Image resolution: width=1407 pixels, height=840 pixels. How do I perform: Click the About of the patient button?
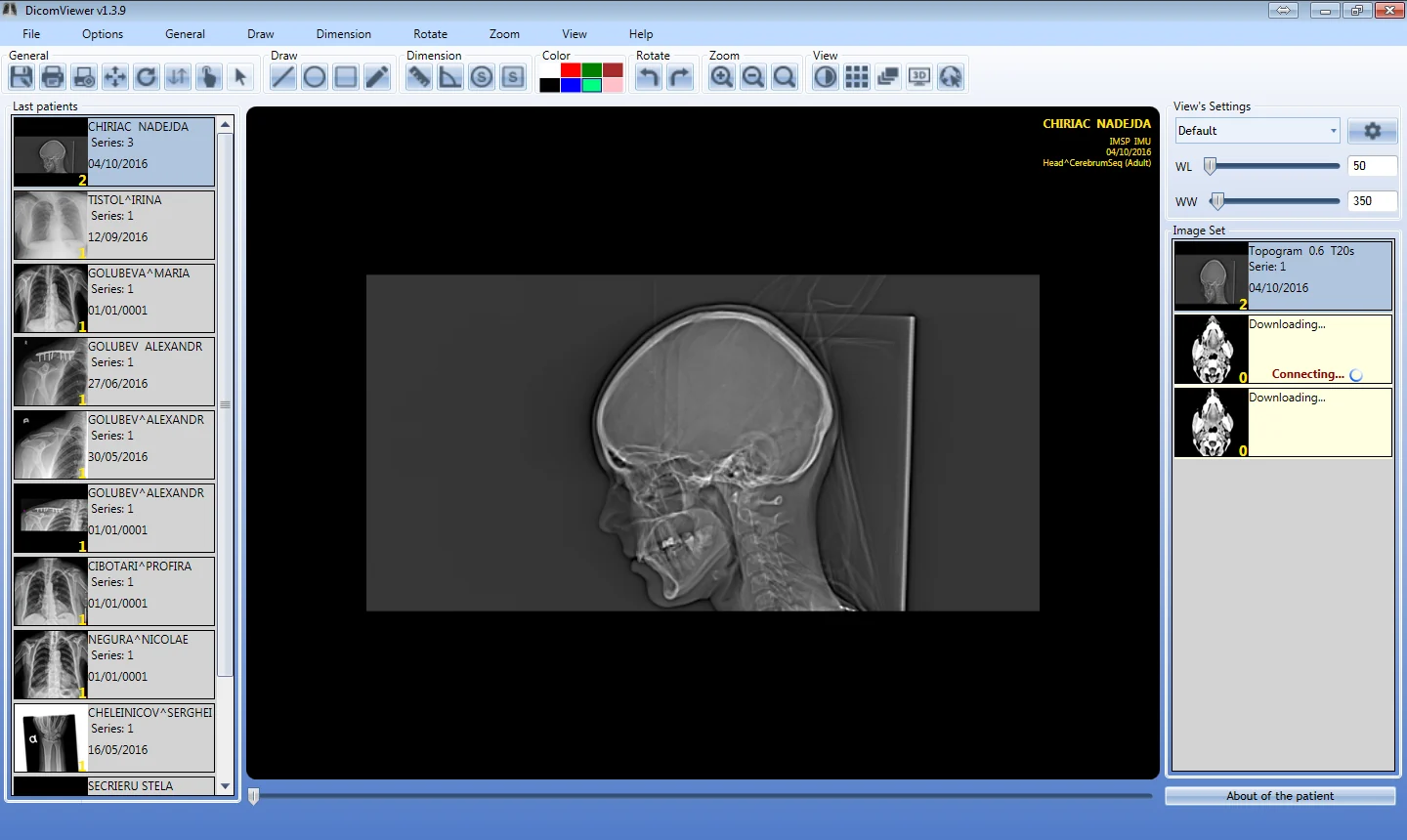1280,796
